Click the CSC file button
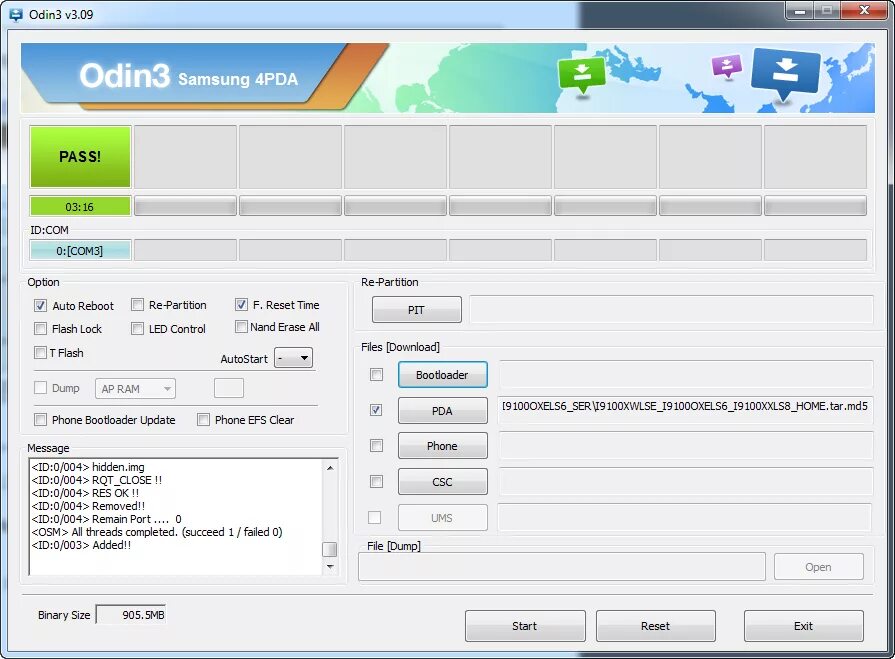The height and width of the screenshot is (659, 895). pos(442,482)
